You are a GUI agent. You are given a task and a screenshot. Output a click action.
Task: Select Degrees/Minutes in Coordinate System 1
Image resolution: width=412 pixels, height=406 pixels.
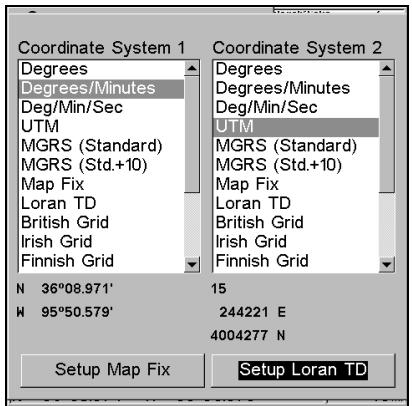click(x=101, y=89)
